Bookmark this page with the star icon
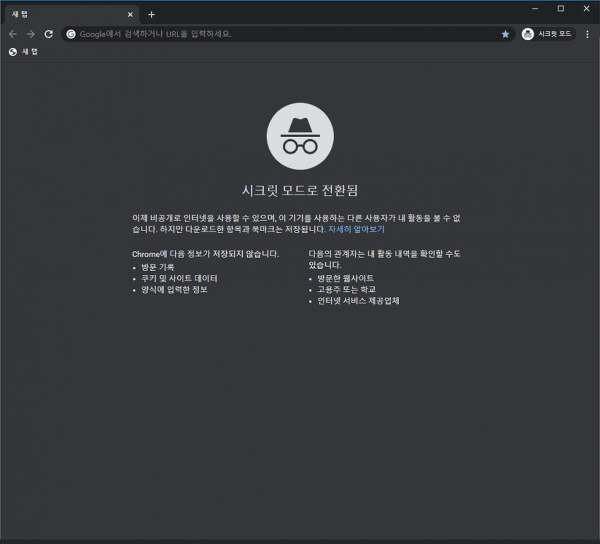Screen dimensions: 600x544 (505, 34)
